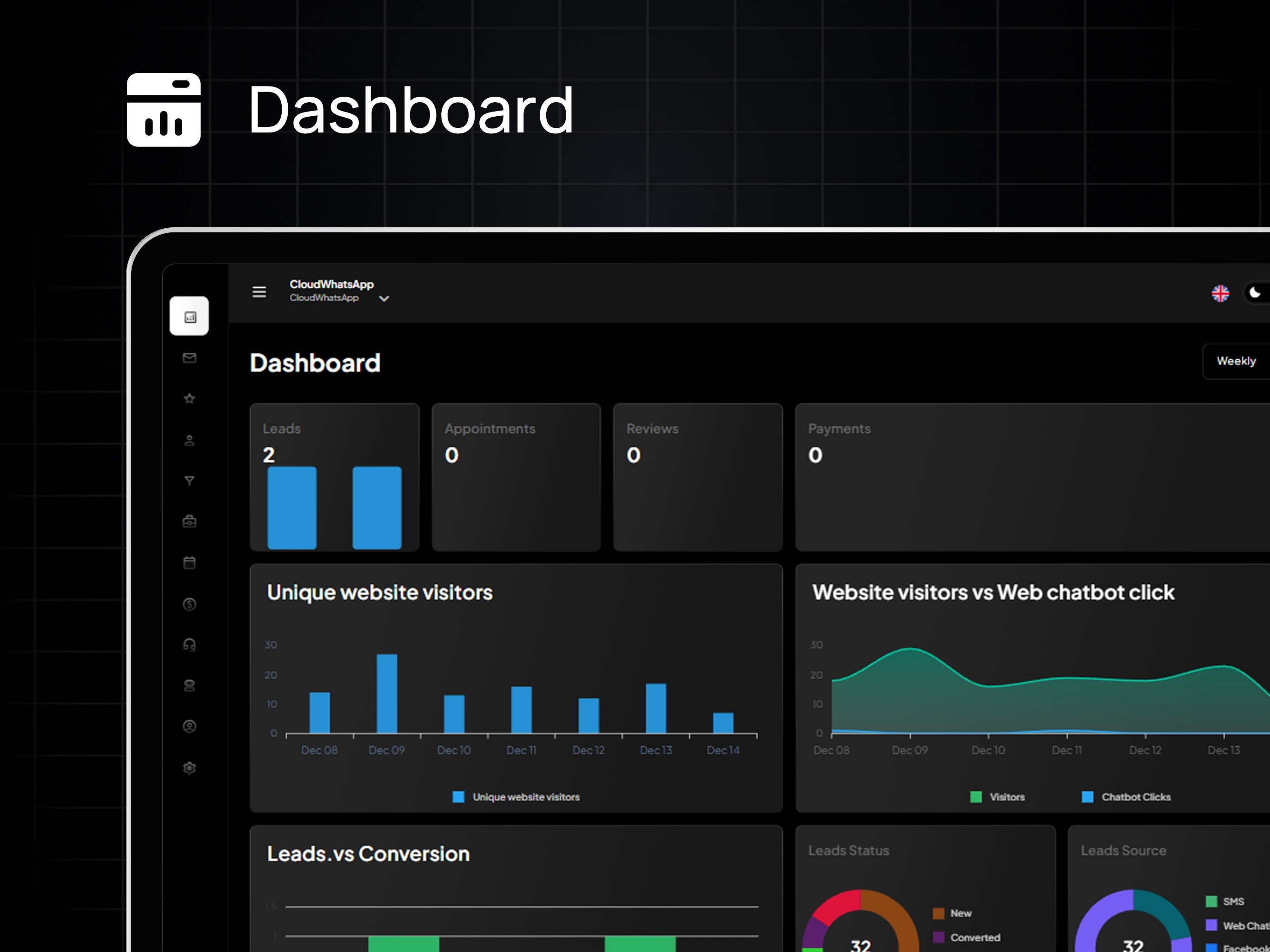The height and width of the screenshot is (952, 1270).
Task: Open the Reviews summary card
Action: click(x=698, y=477)
